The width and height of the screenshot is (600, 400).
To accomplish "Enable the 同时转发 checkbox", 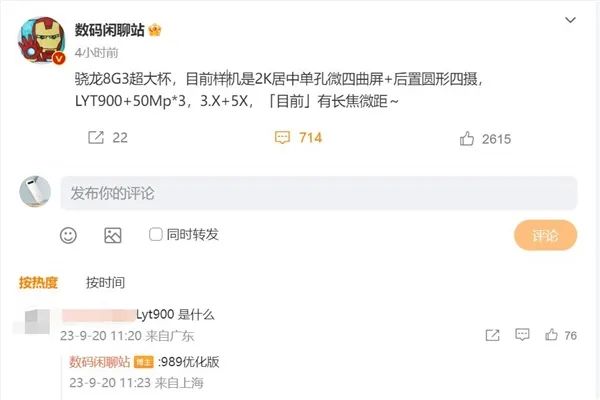I will pos(155,234).
